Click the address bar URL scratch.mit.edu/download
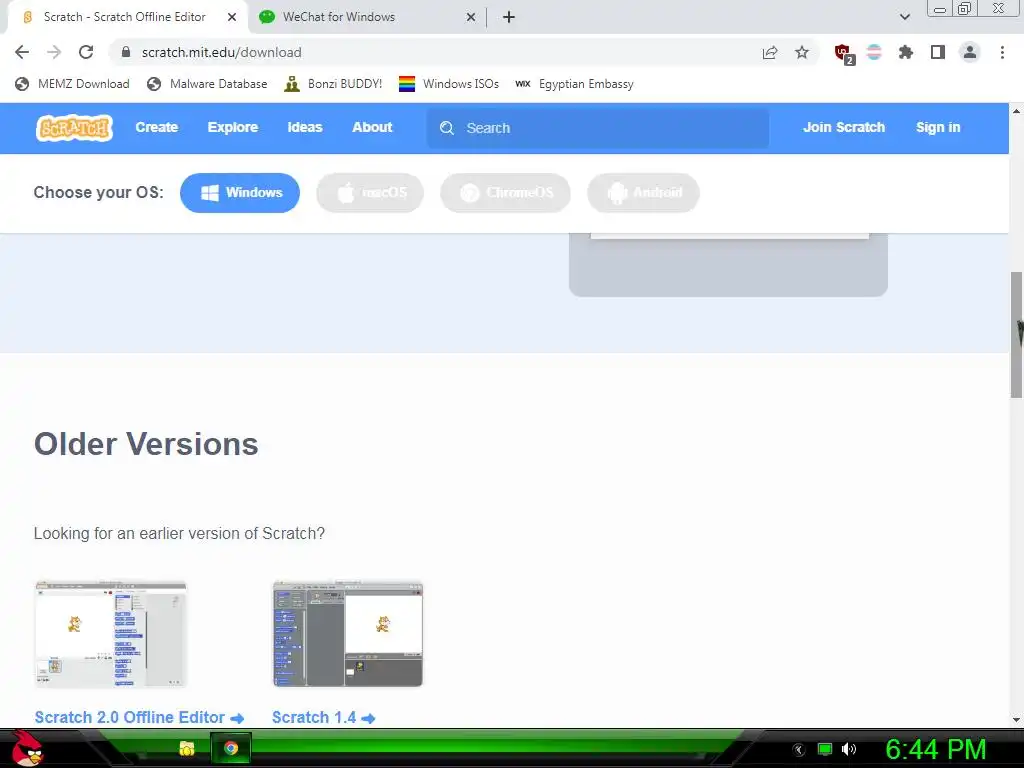 [x=222, y=52]
